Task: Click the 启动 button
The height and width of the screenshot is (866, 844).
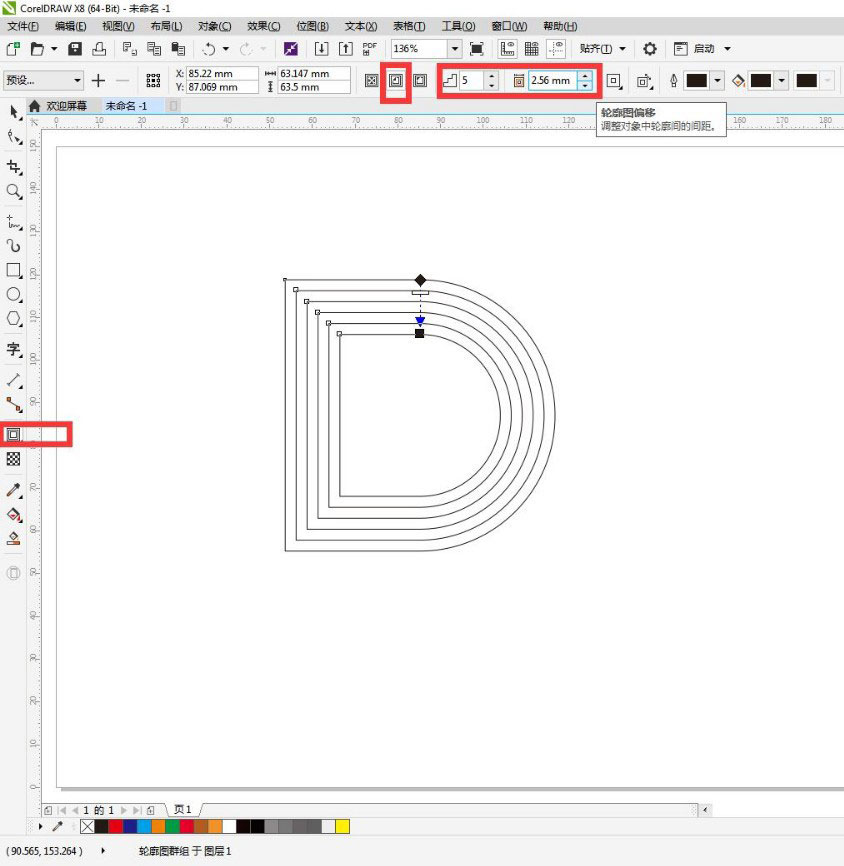Action: (704, 48)
